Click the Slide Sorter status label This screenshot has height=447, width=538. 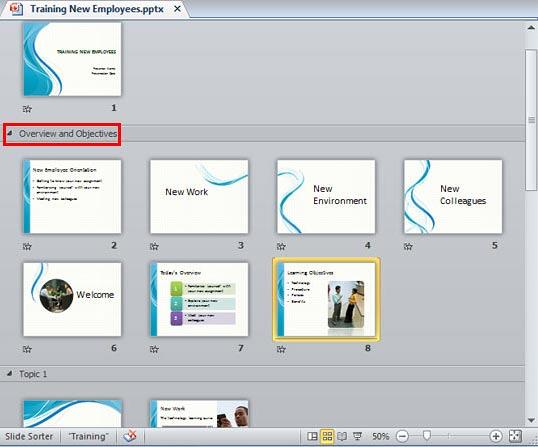29,436
